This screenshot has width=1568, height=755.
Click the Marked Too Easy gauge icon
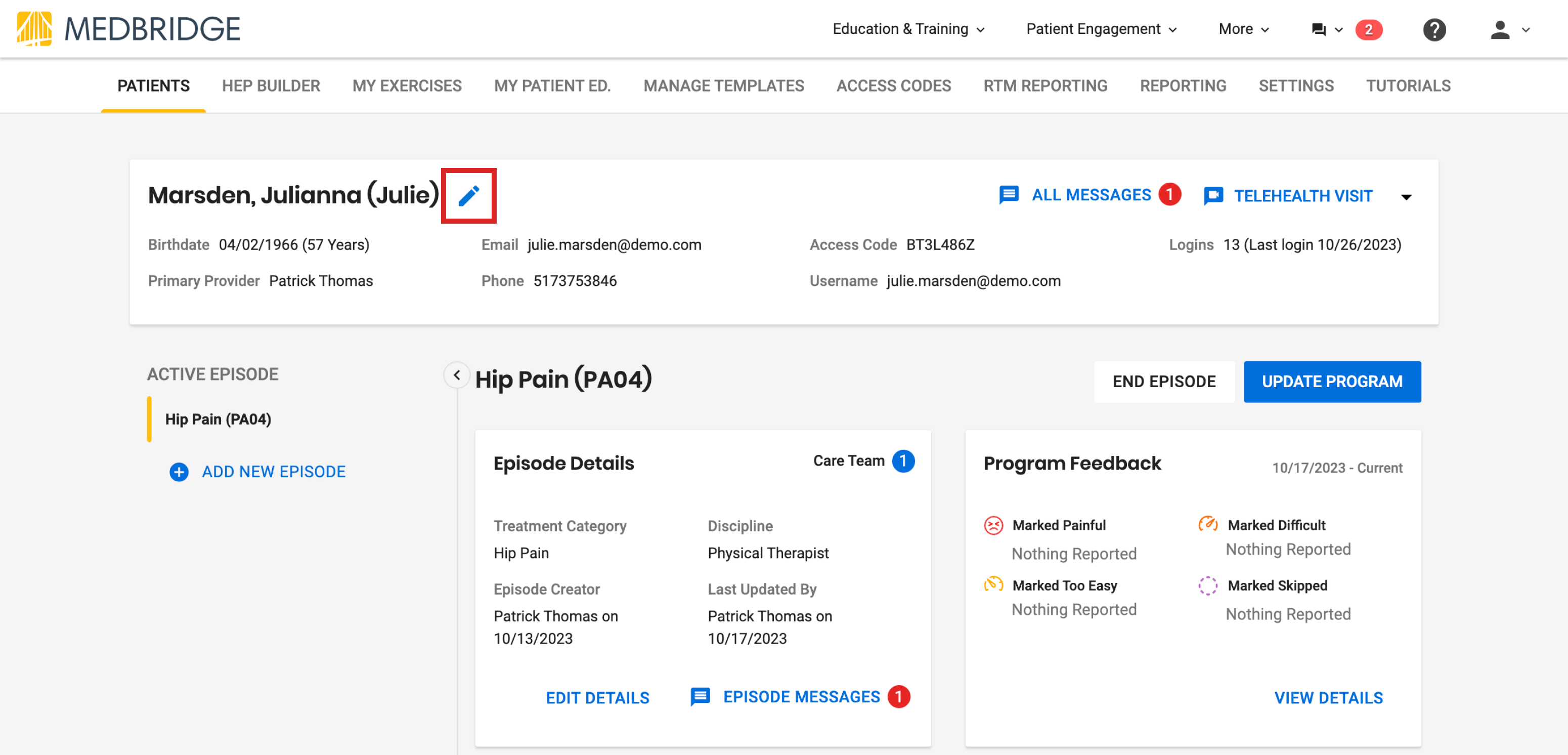(993, 584)
